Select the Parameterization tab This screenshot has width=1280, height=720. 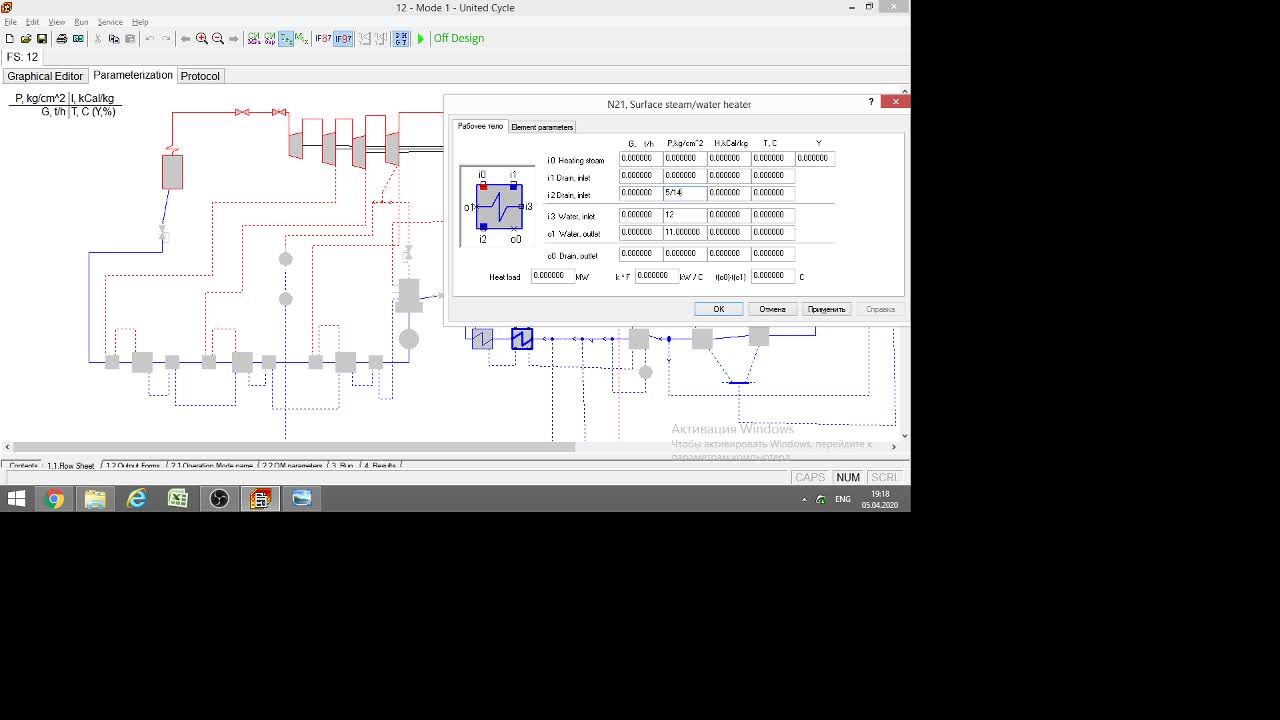pos(133,75)
